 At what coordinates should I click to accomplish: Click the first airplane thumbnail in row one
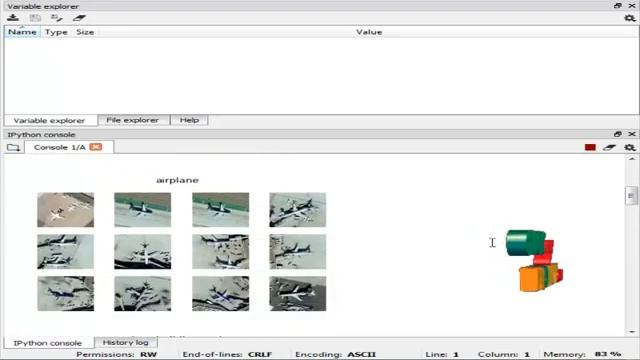(65, 210)
